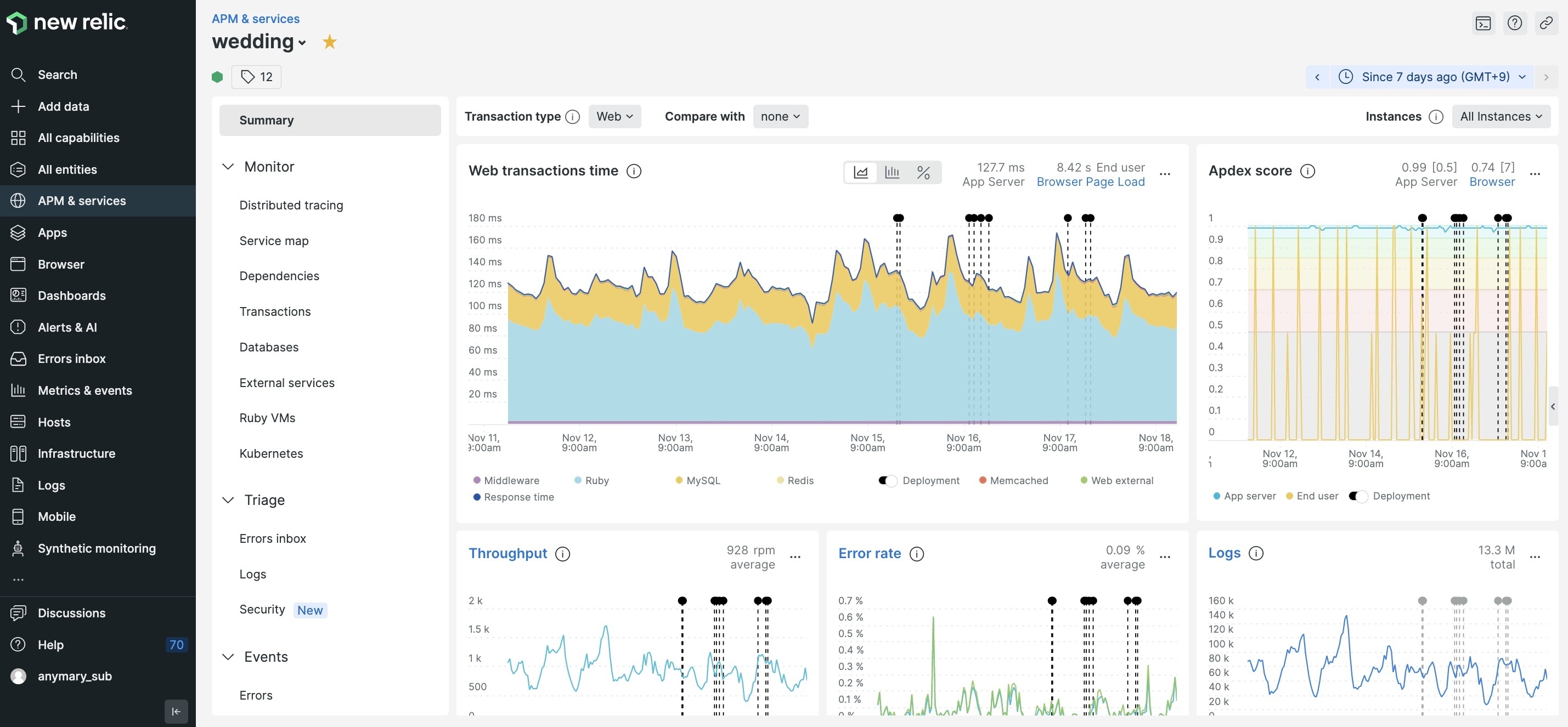Open Browser Page Load link

click(1090, 182)
